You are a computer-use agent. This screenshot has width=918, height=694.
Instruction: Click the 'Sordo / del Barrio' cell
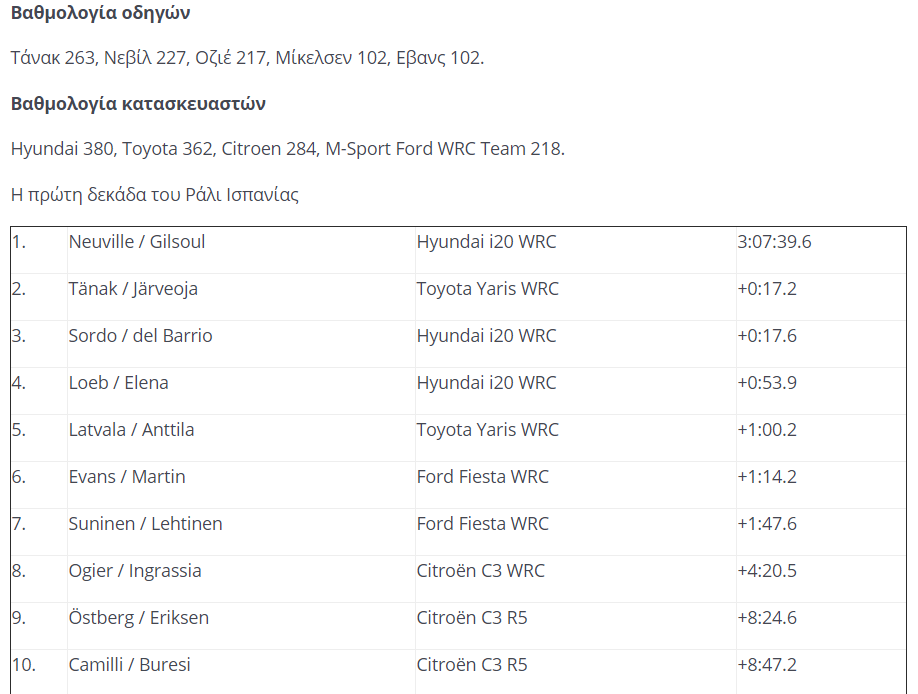[x=141, y=336]
